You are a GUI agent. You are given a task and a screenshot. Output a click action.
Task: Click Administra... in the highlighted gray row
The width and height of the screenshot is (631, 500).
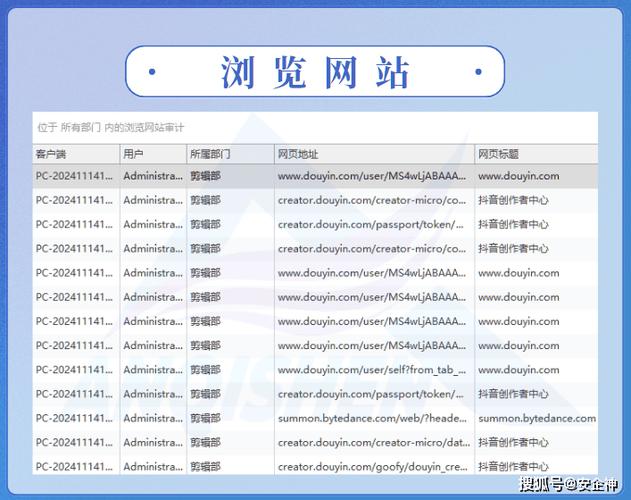[x=153, y=176]
